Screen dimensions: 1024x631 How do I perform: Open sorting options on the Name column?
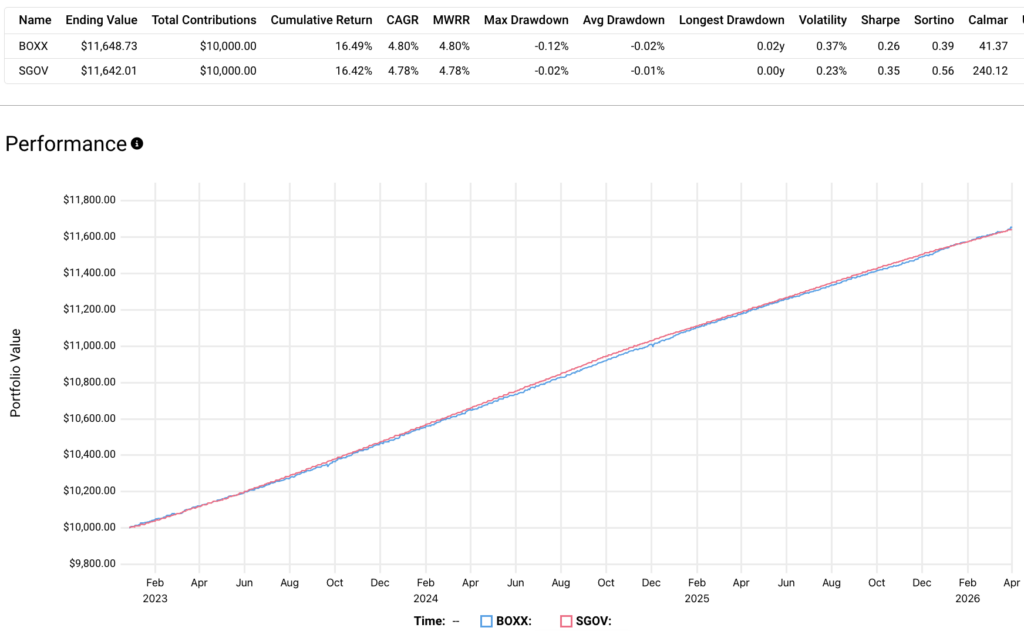(x=35, y=19)
